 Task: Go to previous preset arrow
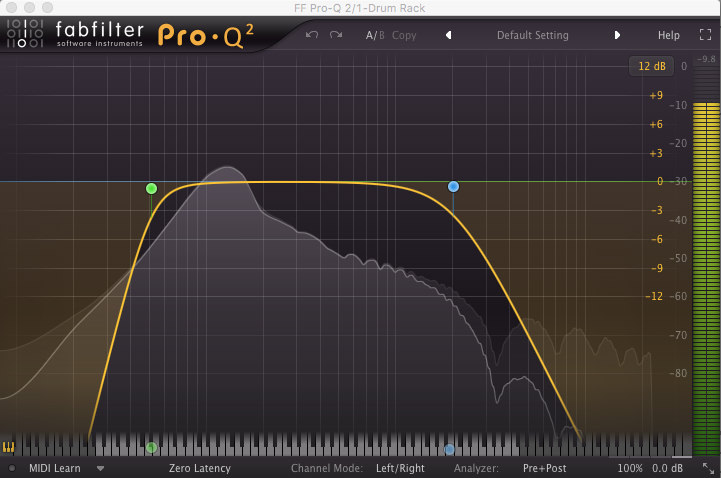click(x=448, y=35)
